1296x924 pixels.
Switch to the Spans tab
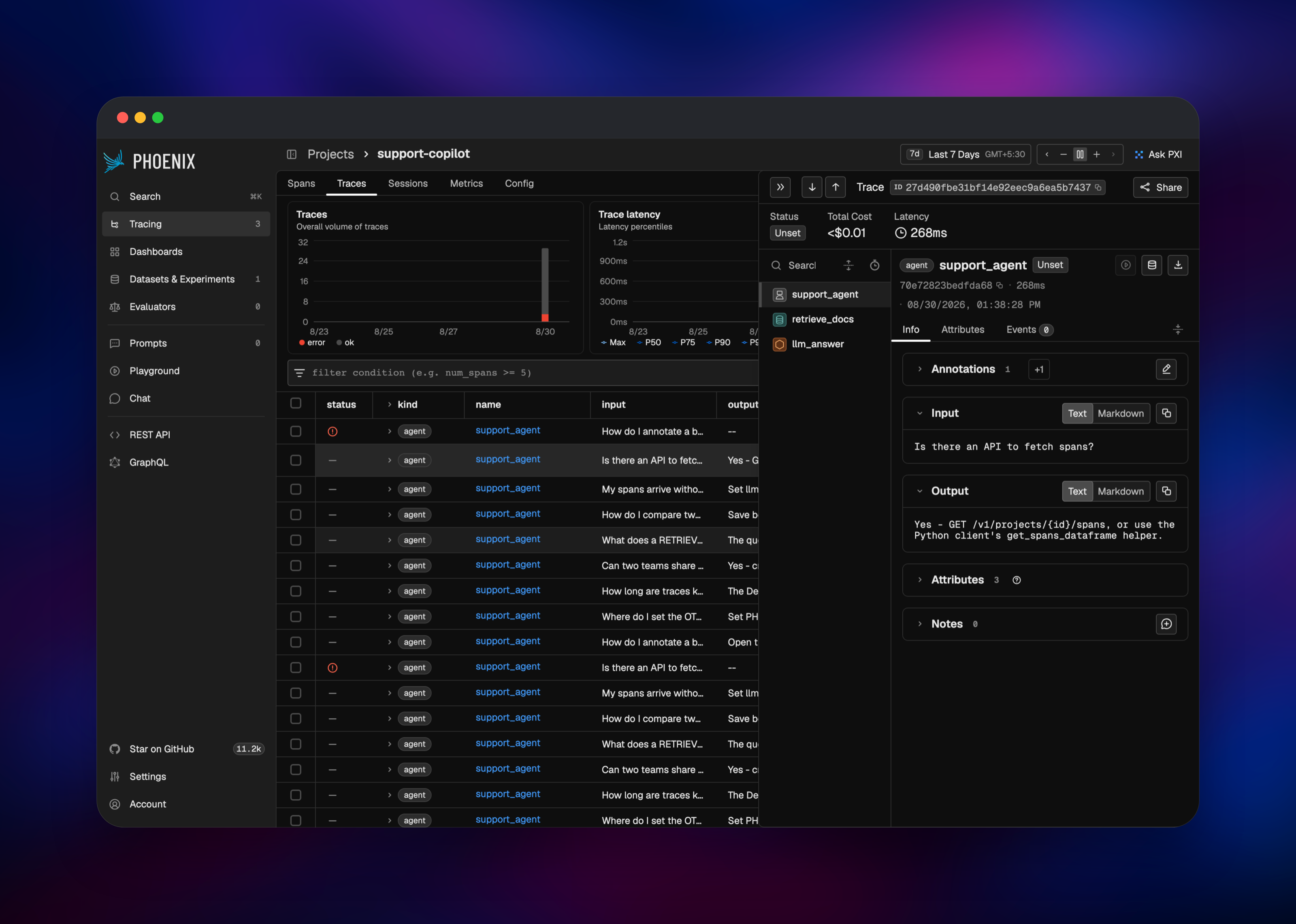(x=301, y=183)
